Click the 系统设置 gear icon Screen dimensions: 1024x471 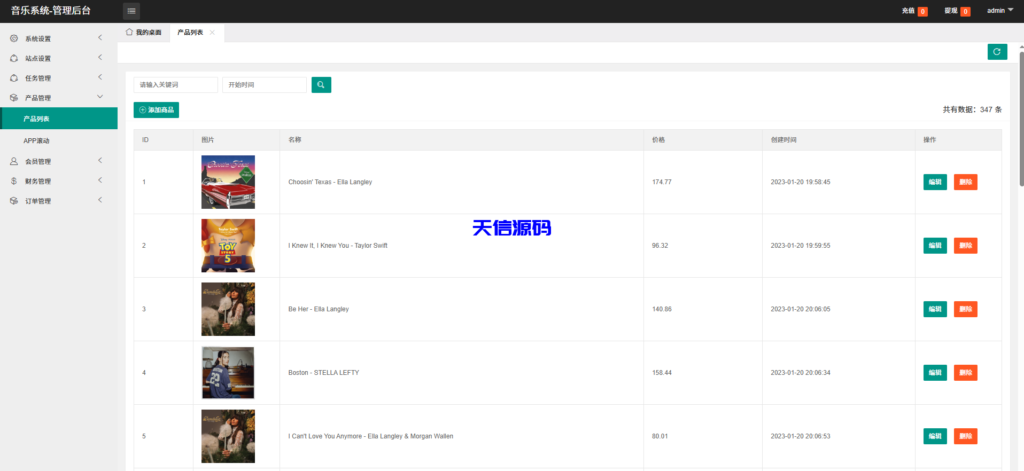tap(14, 39)
